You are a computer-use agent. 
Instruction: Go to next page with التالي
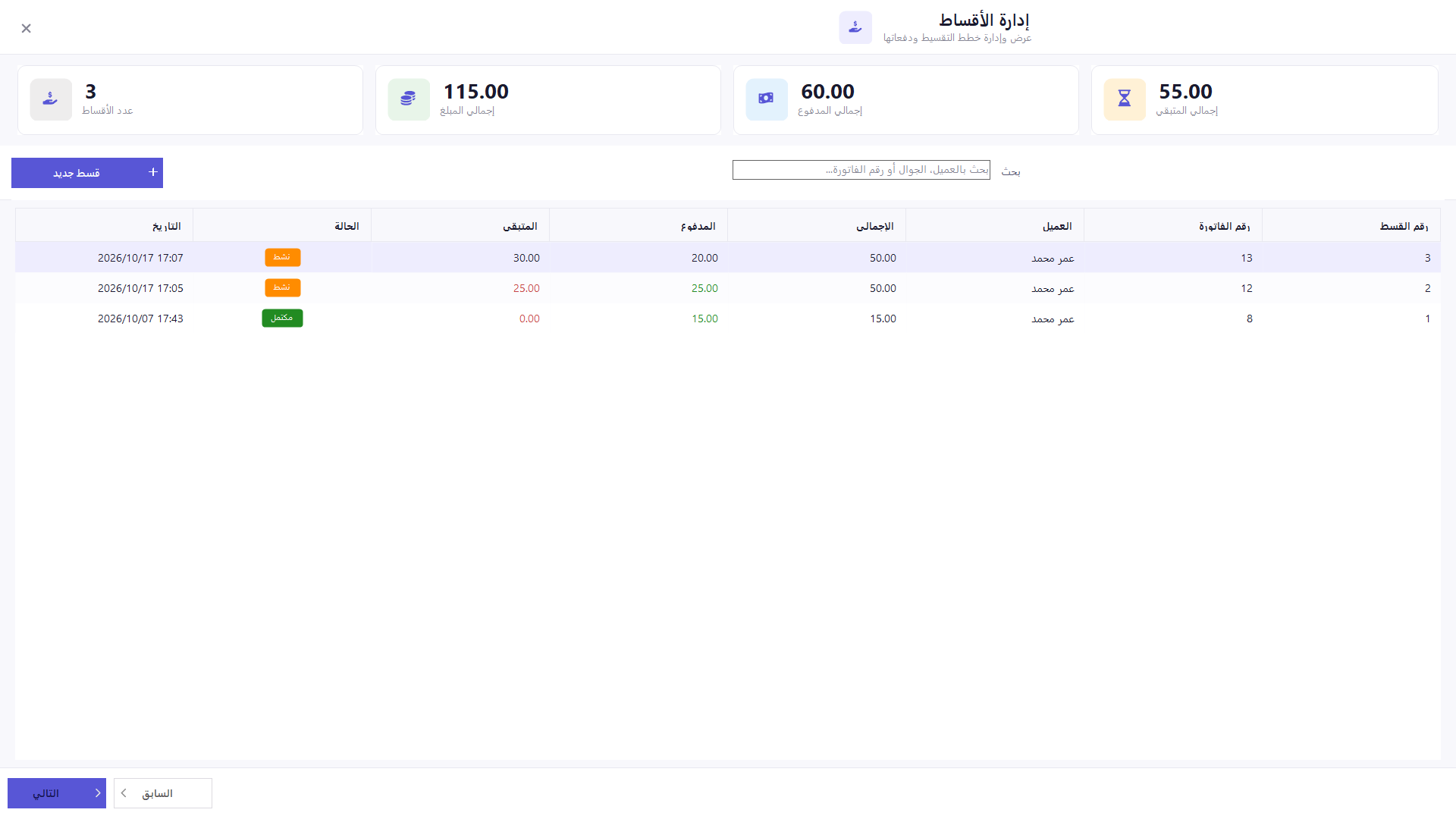pos(57,793)
